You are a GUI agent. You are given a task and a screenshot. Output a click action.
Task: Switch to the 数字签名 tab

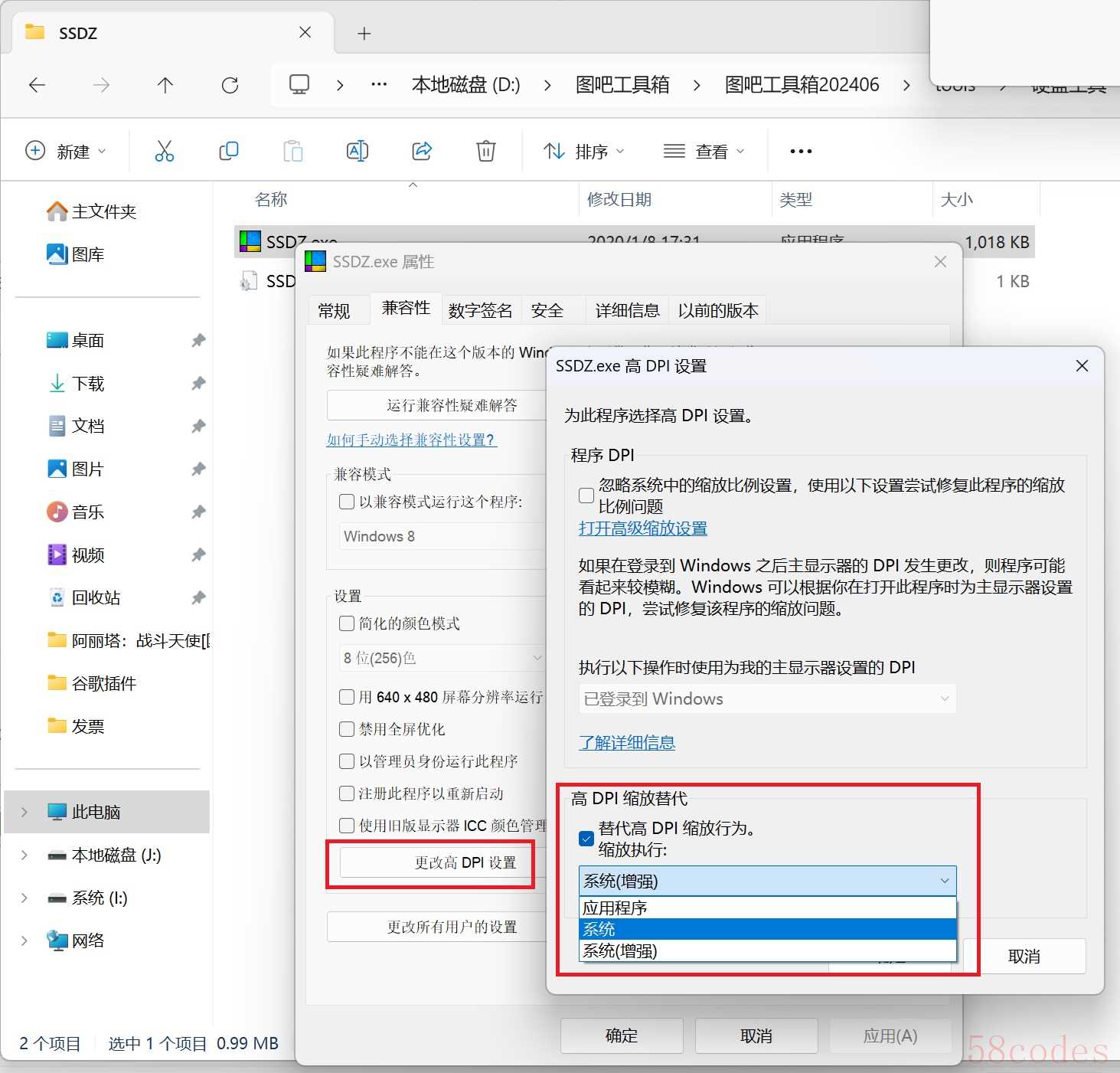480,310
